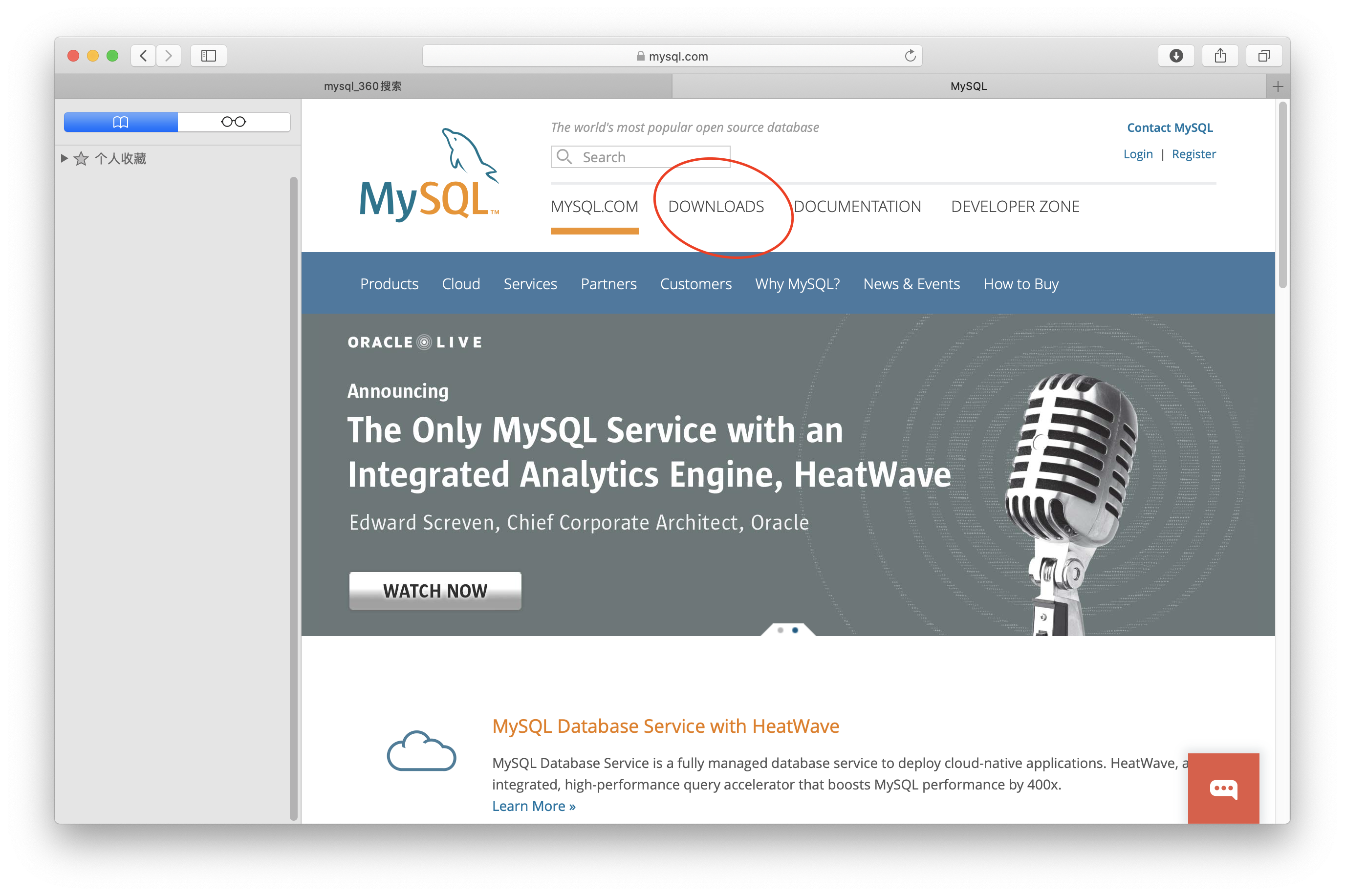Screen dimensions: 1345x896
Task: Click the Search input field
Action: click(x=640, y=156)
